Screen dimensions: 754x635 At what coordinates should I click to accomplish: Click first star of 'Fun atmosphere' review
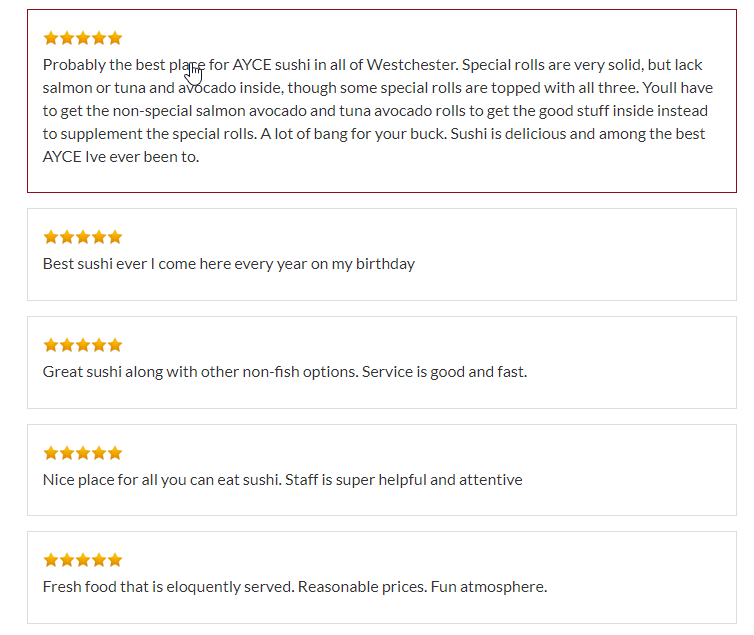51,560
